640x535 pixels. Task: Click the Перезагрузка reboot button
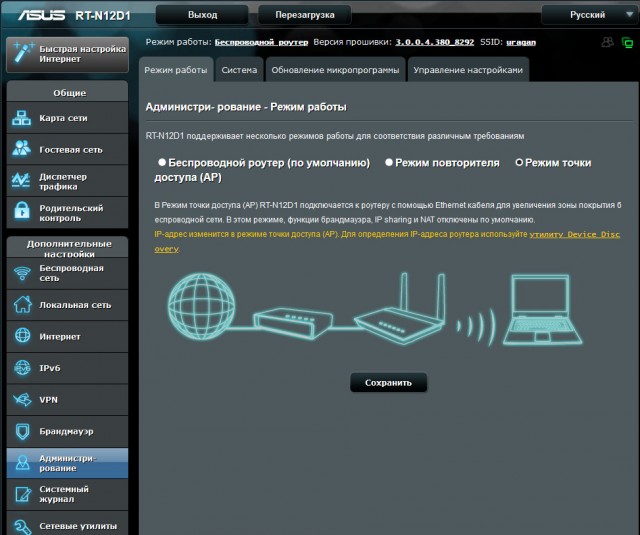point(305,15)
